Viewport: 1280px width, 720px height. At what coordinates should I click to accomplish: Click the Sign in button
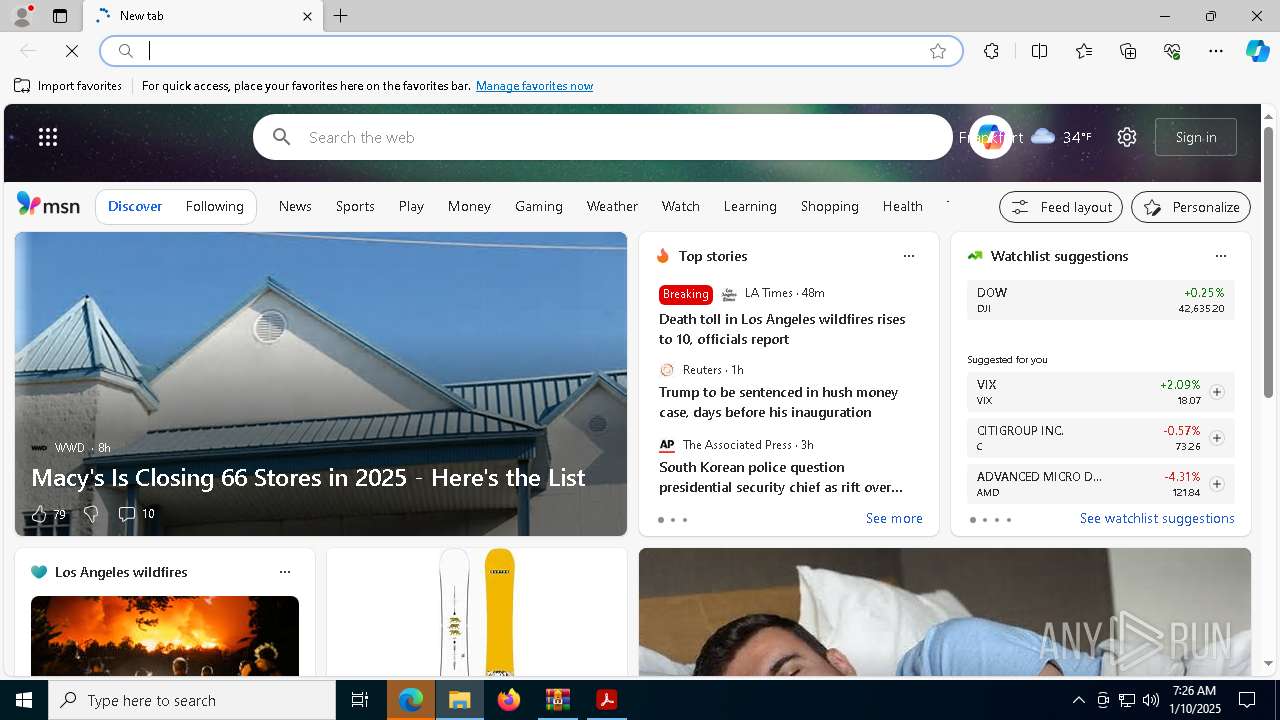1196,137
